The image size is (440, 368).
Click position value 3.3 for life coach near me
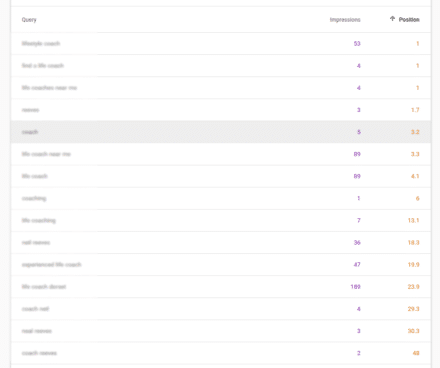coord(415,154)
